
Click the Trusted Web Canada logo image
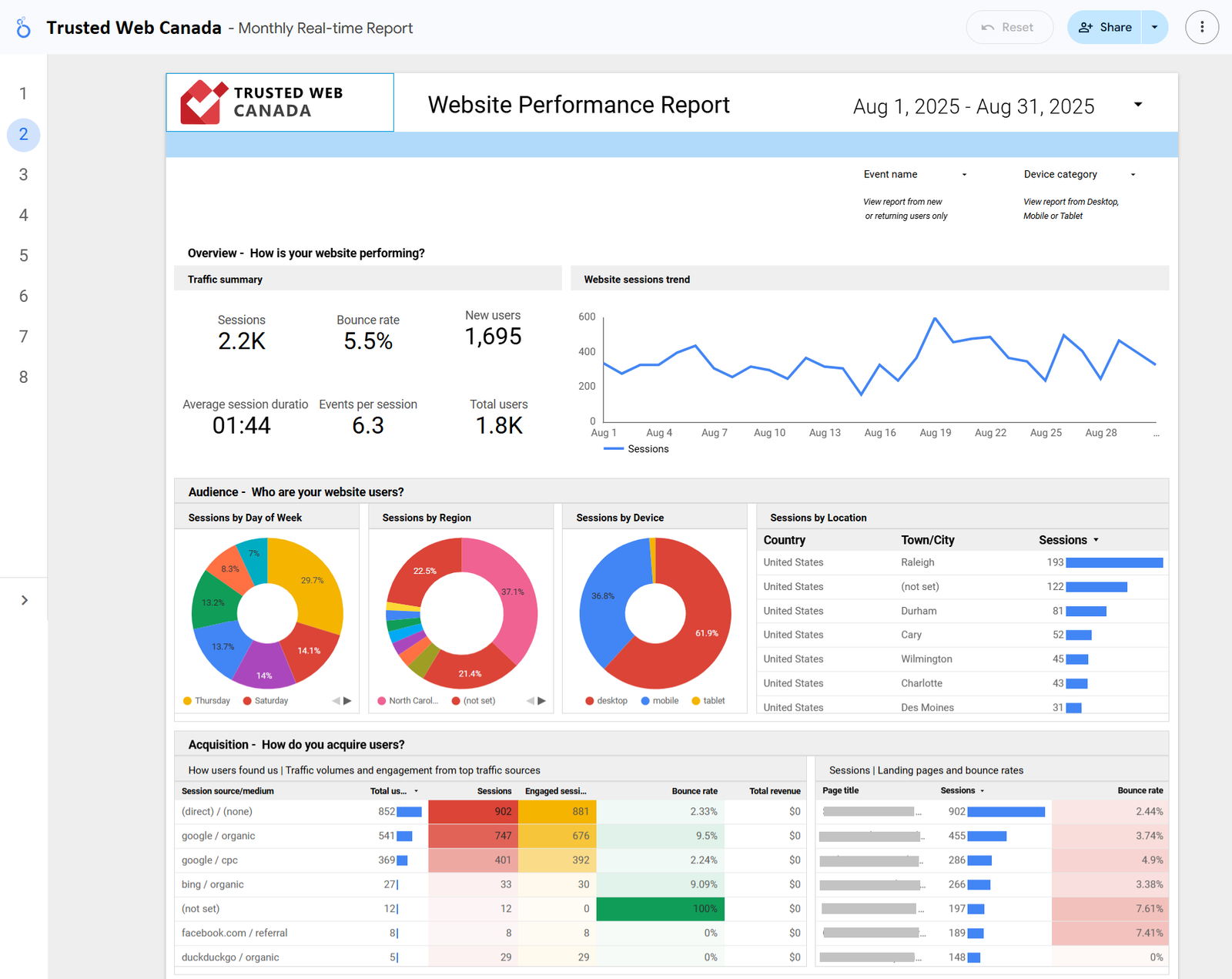(x=280, y=102)
